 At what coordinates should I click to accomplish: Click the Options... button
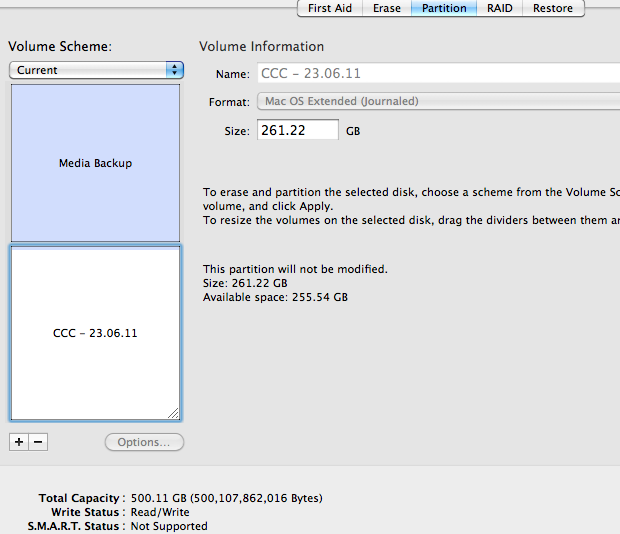point(144,442)
